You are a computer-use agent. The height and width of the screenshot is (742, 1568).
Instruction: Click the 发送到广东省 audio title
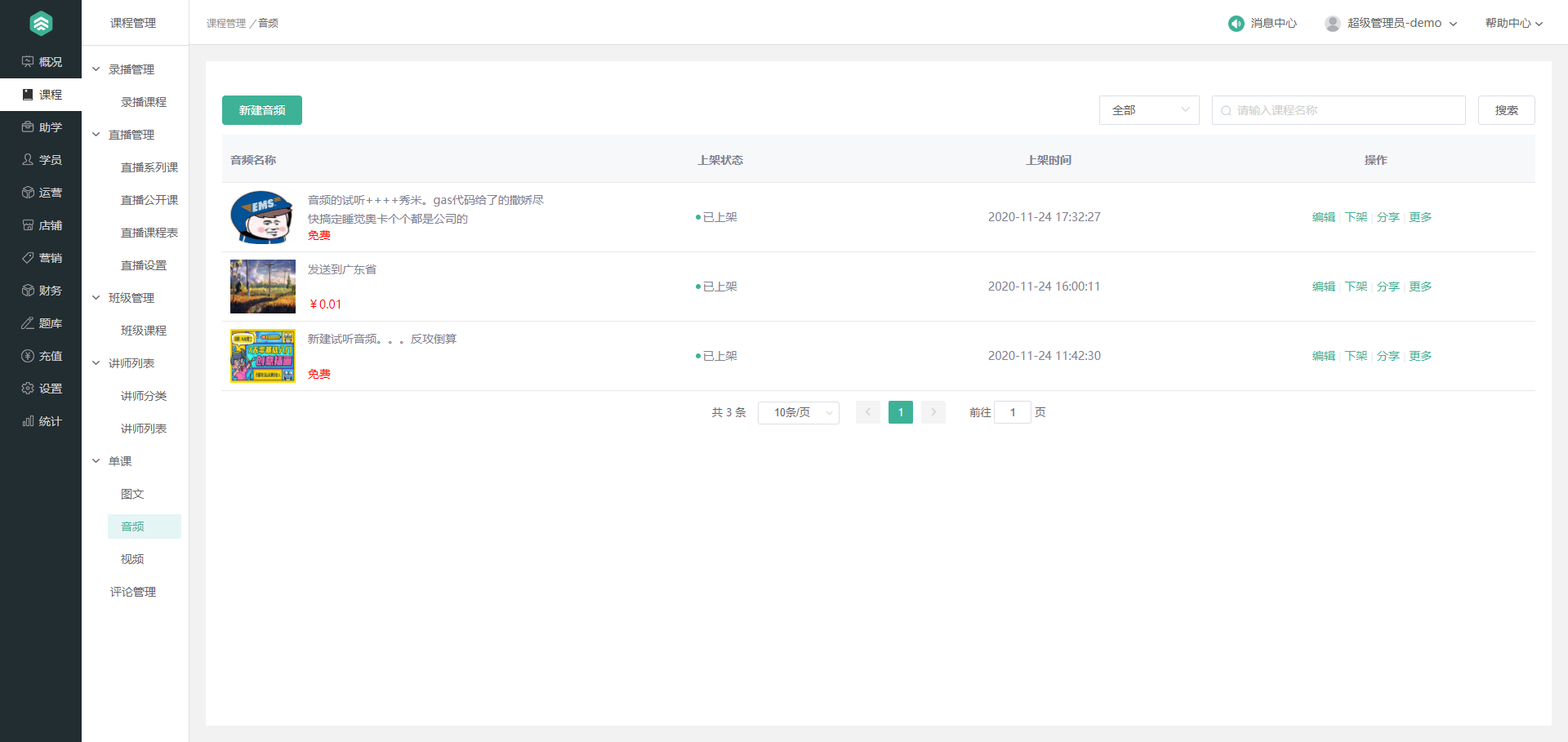coord(342,269)
